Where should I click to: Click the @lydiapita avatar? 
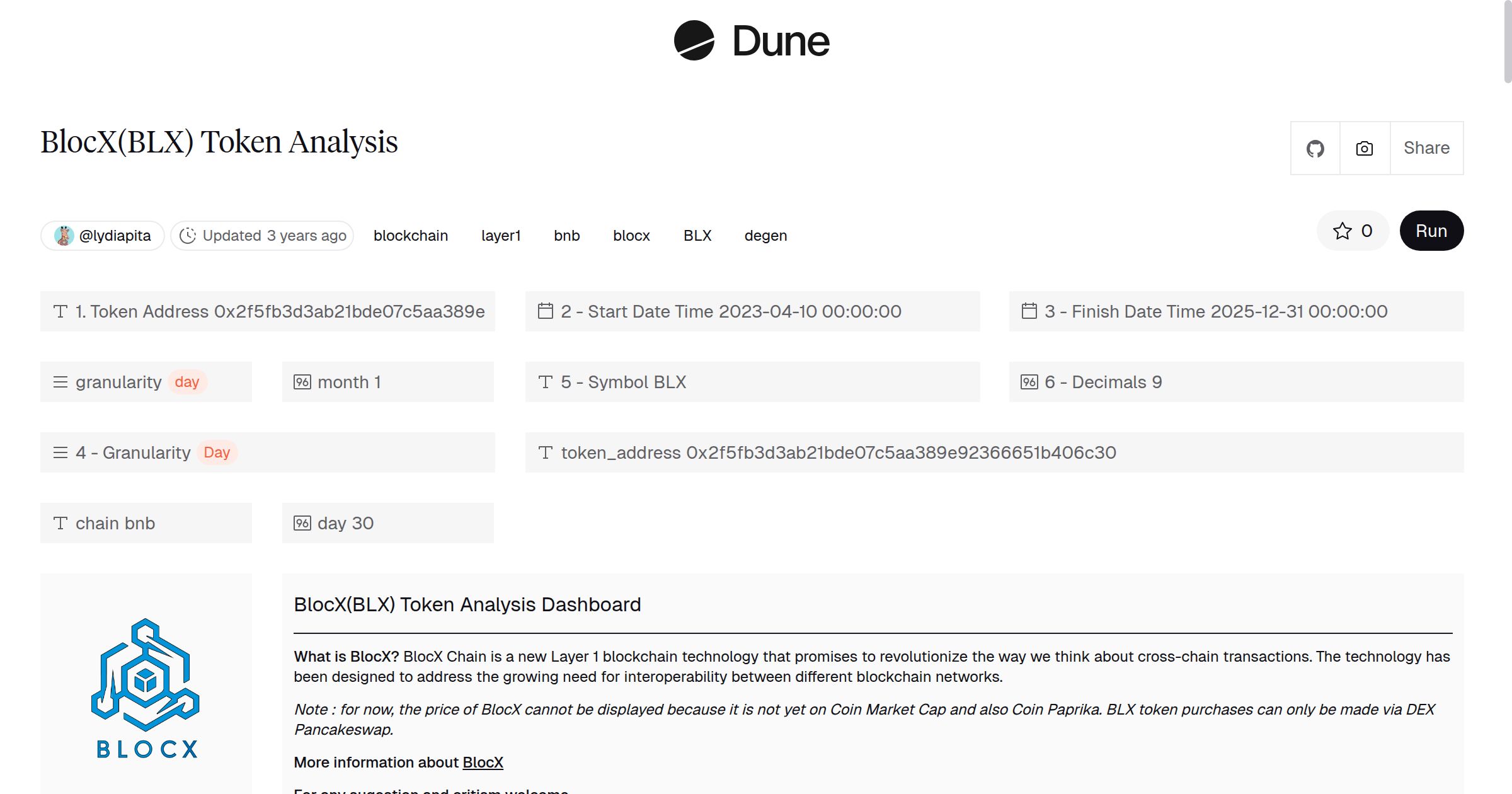(64, 236)
